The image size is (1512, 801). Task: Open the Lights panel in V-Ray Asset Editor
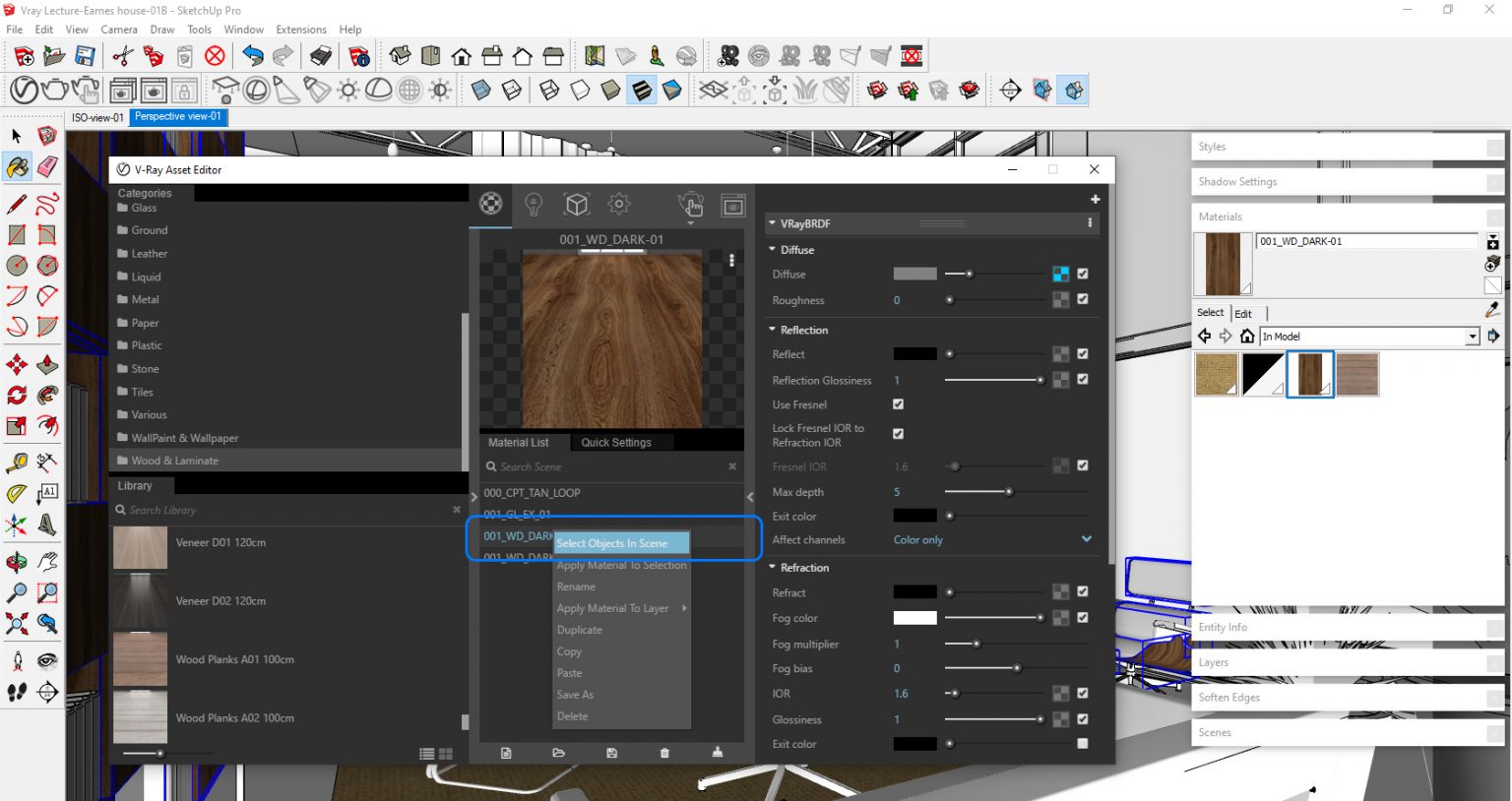pos(533,205)
